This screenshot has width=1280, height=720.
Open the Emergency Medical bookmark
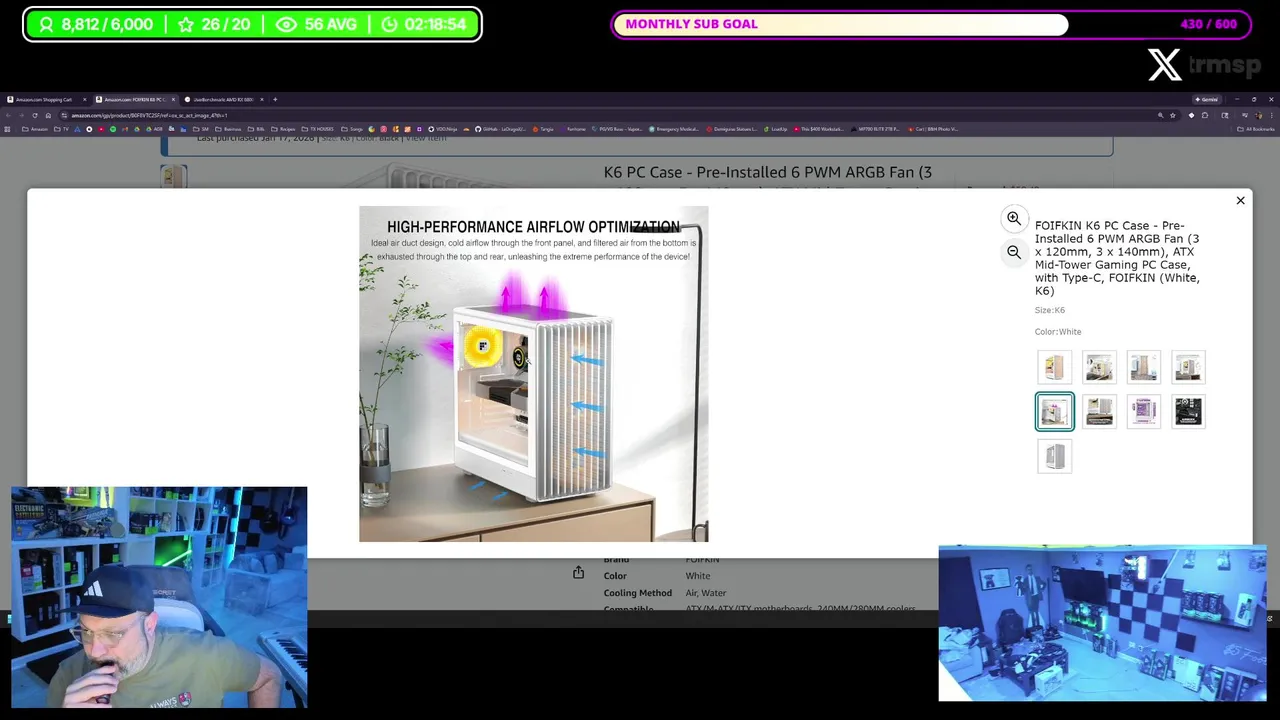[x=674, y=129]
